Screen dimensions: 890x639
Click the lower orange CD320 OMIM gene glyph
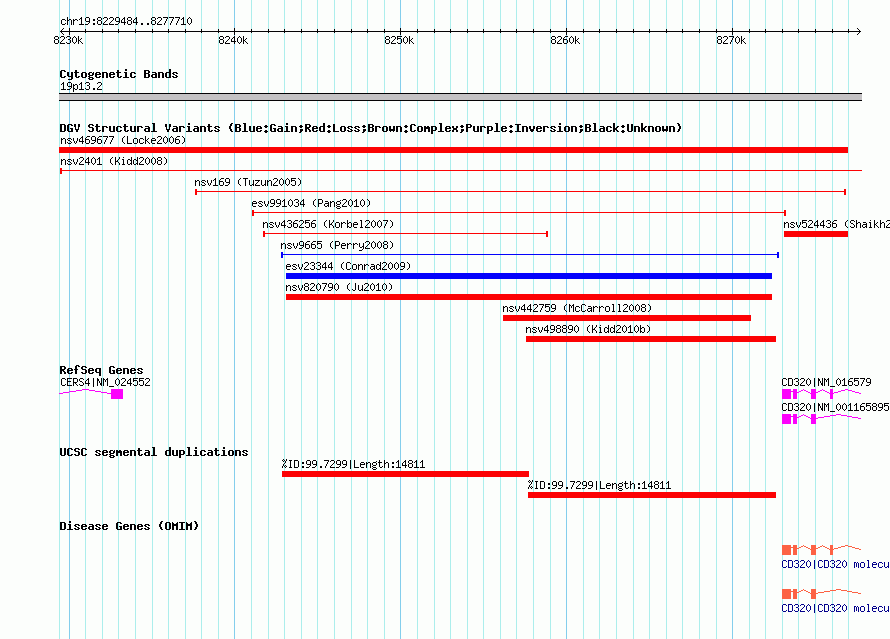click(821, 594)
